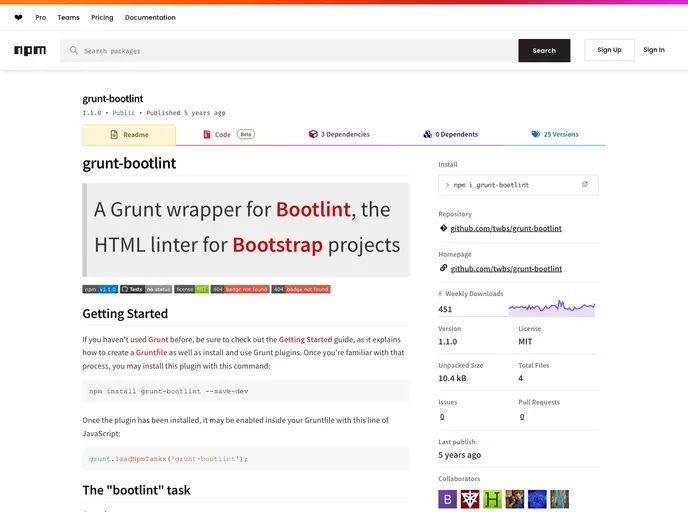Open the Gruntfile link in the paragraph
Image resolution: width=688 pixels, height=512 pixels.
pyautogui.click(x=151, y=353)
